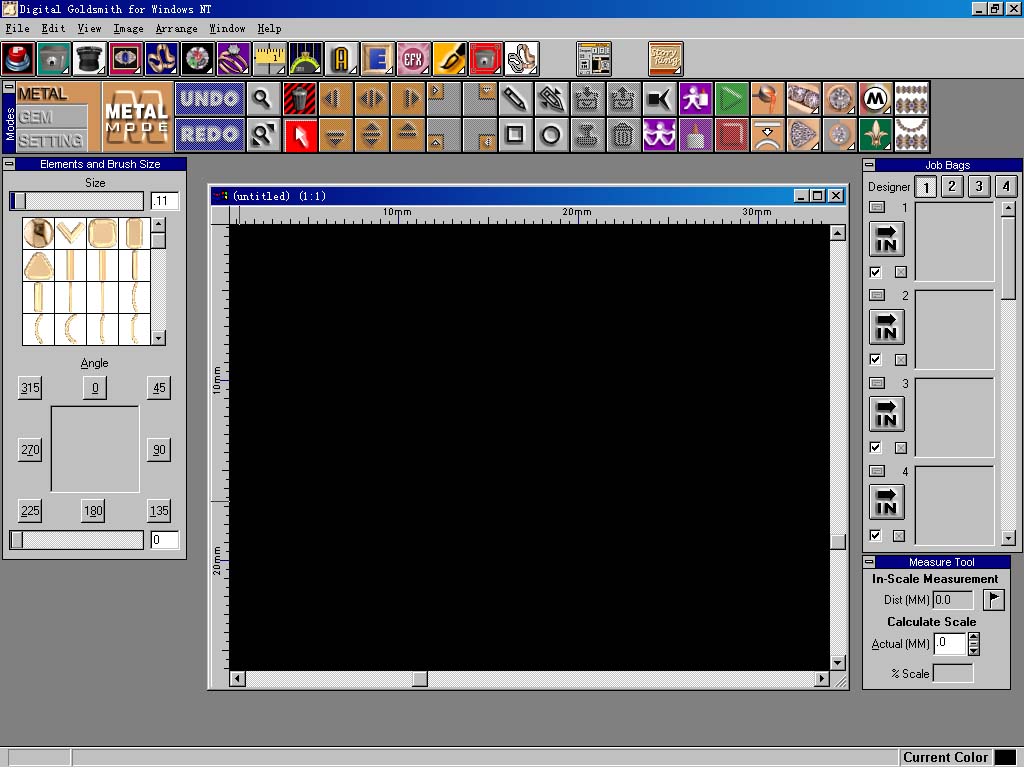The image size is (1024, 768).
Task: Click the glue bottle icon
Action: pyautogui.click(x=695, y=135)
